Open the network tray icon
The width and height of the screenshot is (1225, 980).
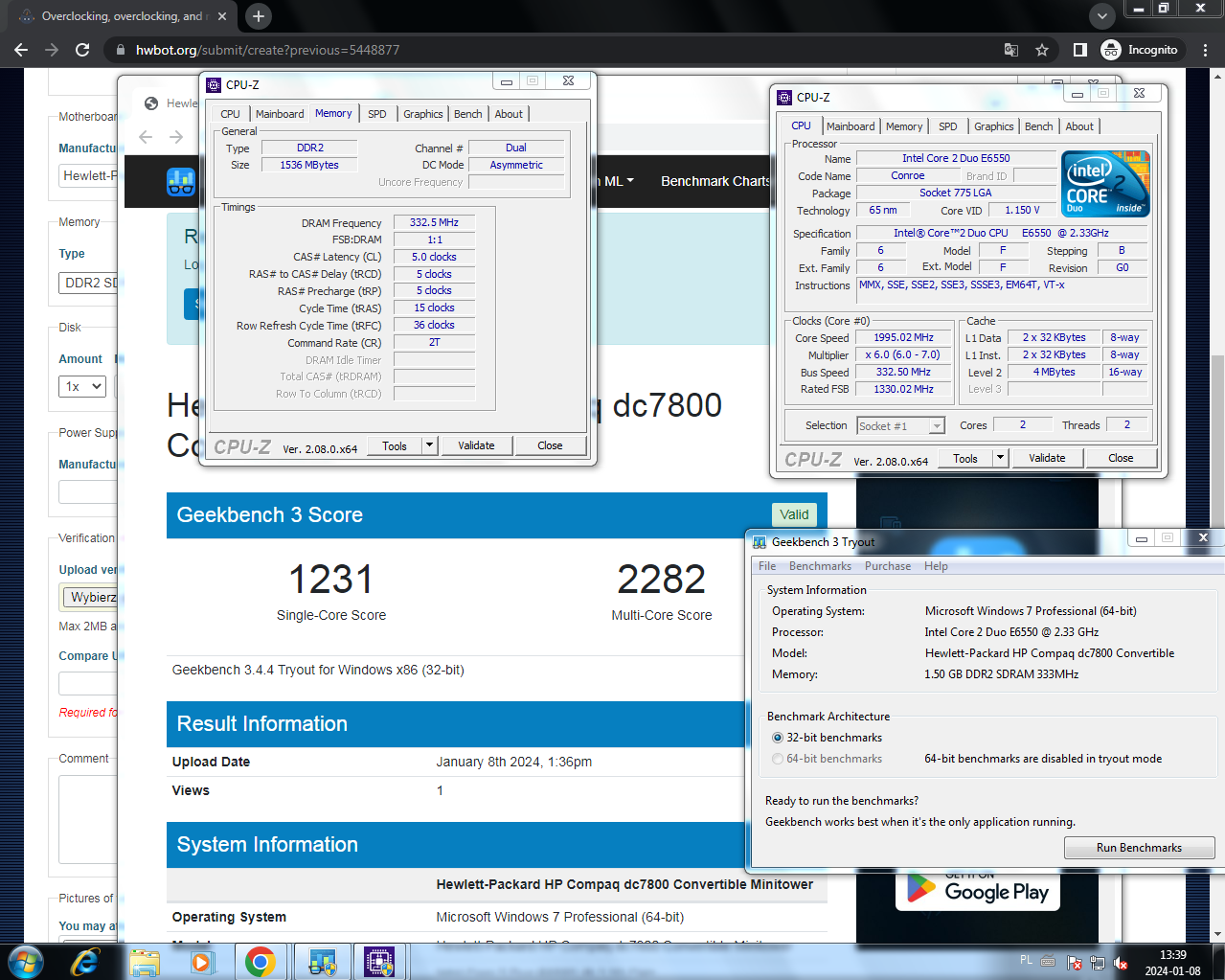[1098, 963]
